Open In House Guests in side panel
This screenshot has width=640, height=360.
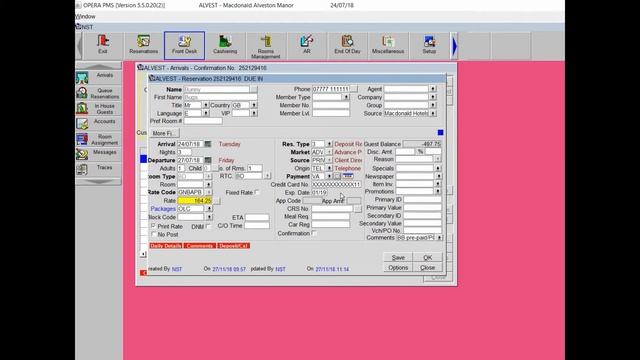pos(98,109)
